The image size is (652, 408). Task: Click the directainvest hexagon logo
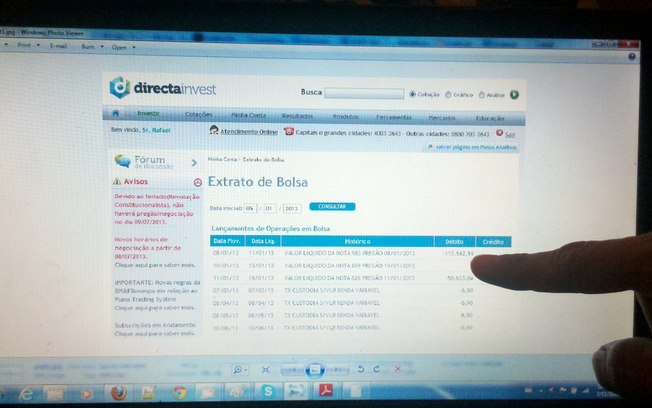click(x=120, y=87)
